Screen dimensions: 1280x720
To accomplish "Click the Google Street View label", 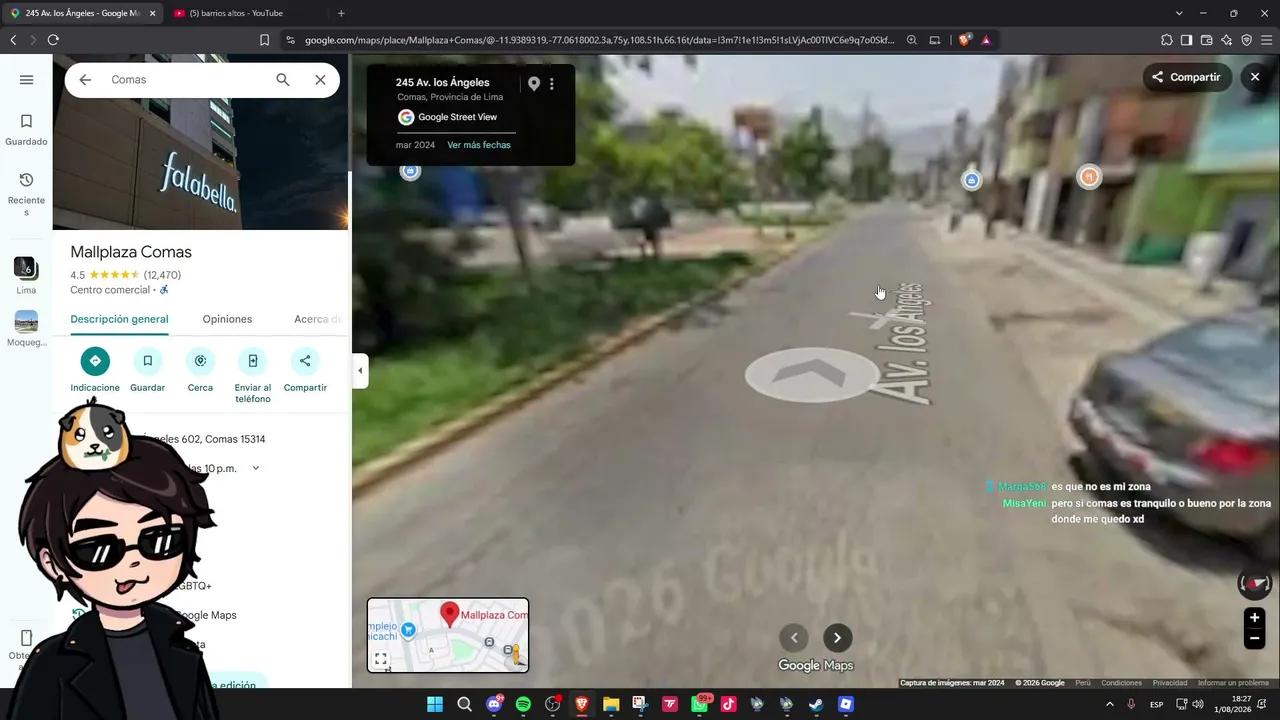I will point(457,117).
